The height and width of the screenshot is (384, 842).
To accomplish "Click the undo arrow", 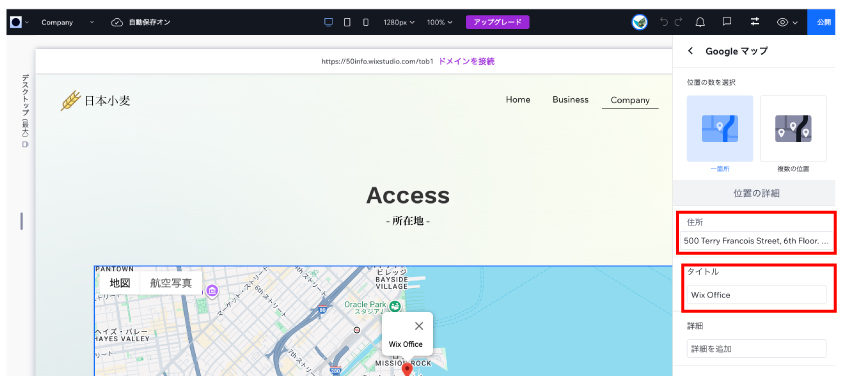I will click(x=664, y=22).
